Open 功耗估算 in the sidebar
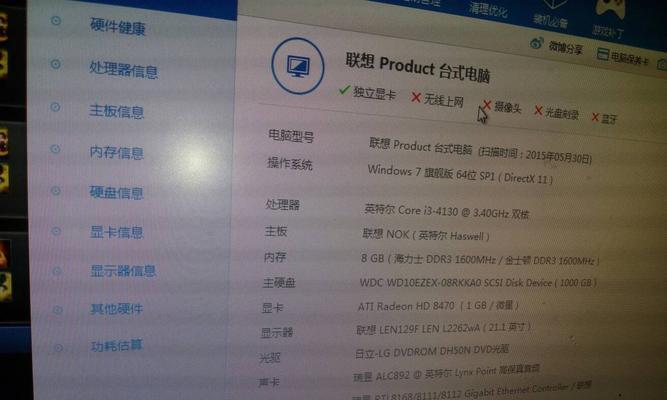 [x=116, y=345]
